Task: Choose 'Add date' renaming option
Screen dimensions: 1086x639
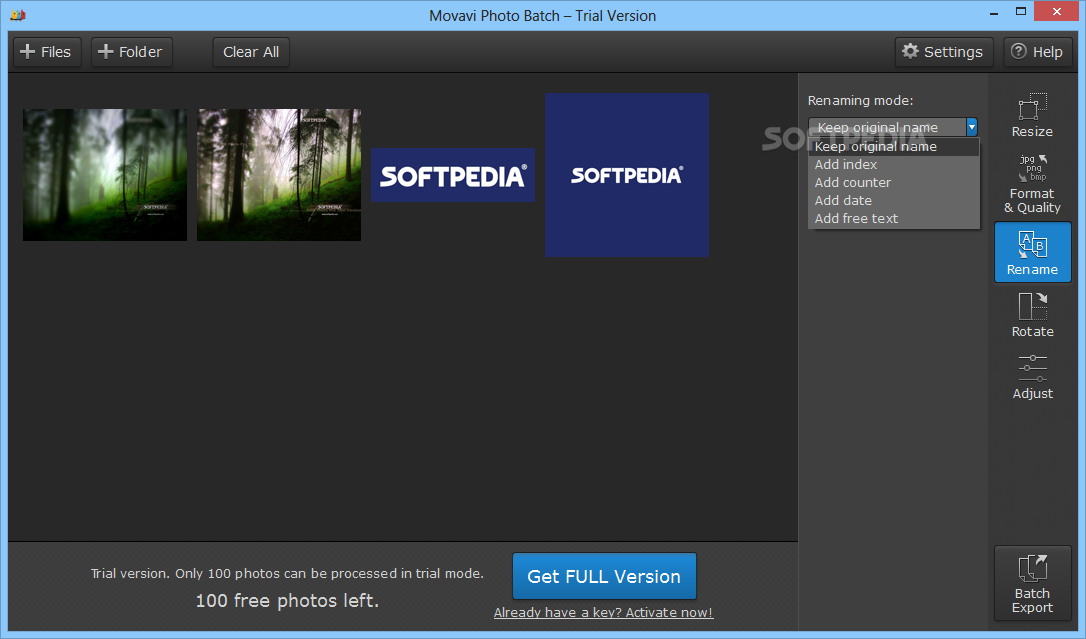Action: (x=893, y=201)
